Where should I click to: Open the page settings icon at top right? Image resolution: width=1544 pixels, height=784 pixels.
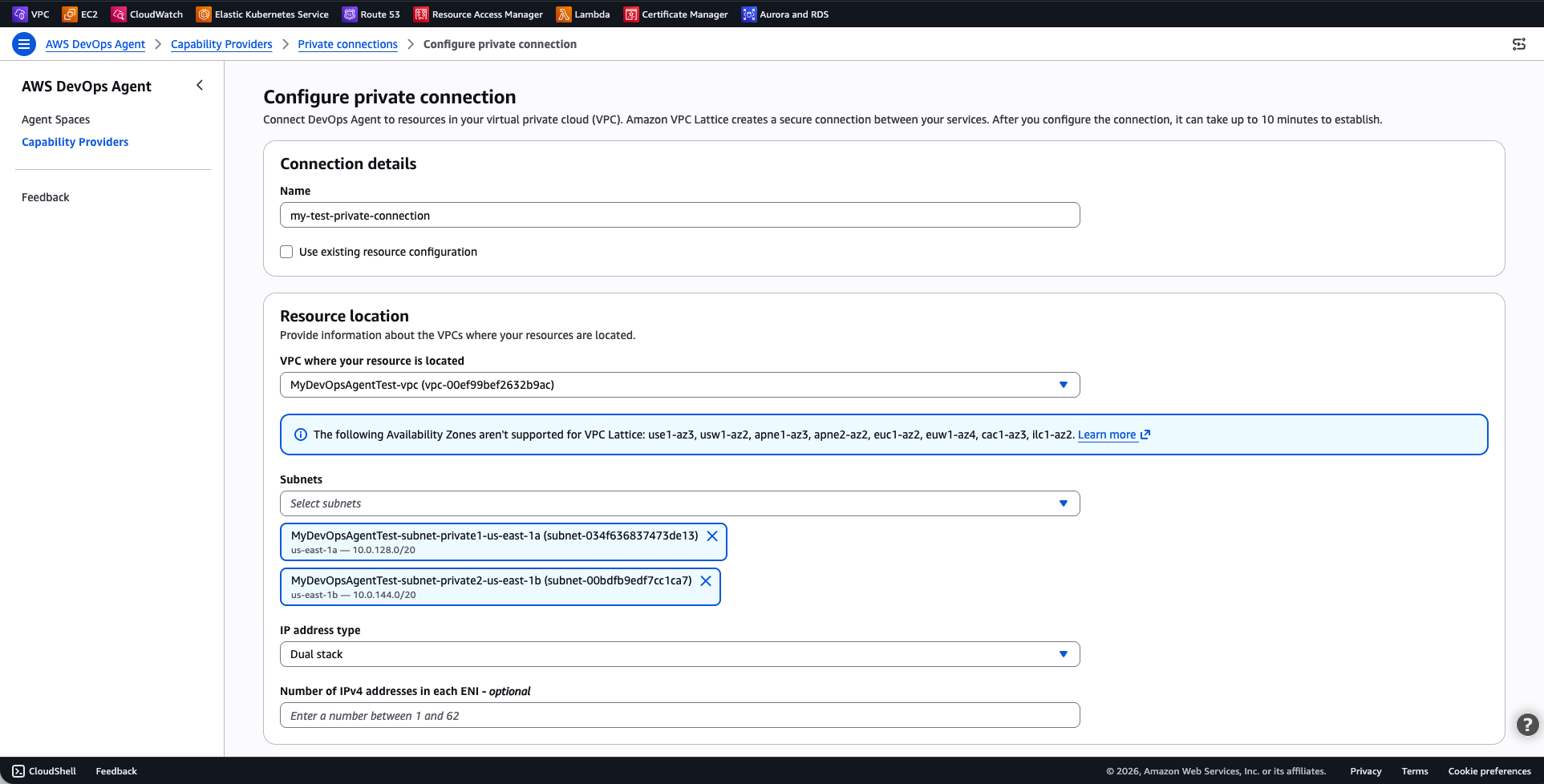pyautogui.click(x=1518, y=44)
